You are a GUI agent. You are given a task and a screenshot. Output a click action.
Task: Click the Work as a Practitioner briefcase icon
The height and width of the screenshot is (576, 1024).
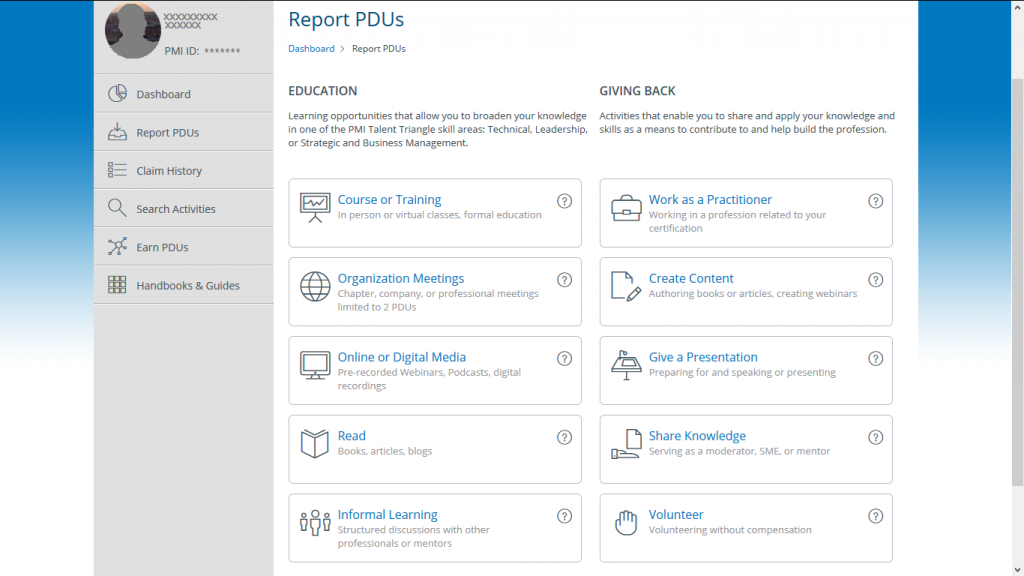click(626, 208)
